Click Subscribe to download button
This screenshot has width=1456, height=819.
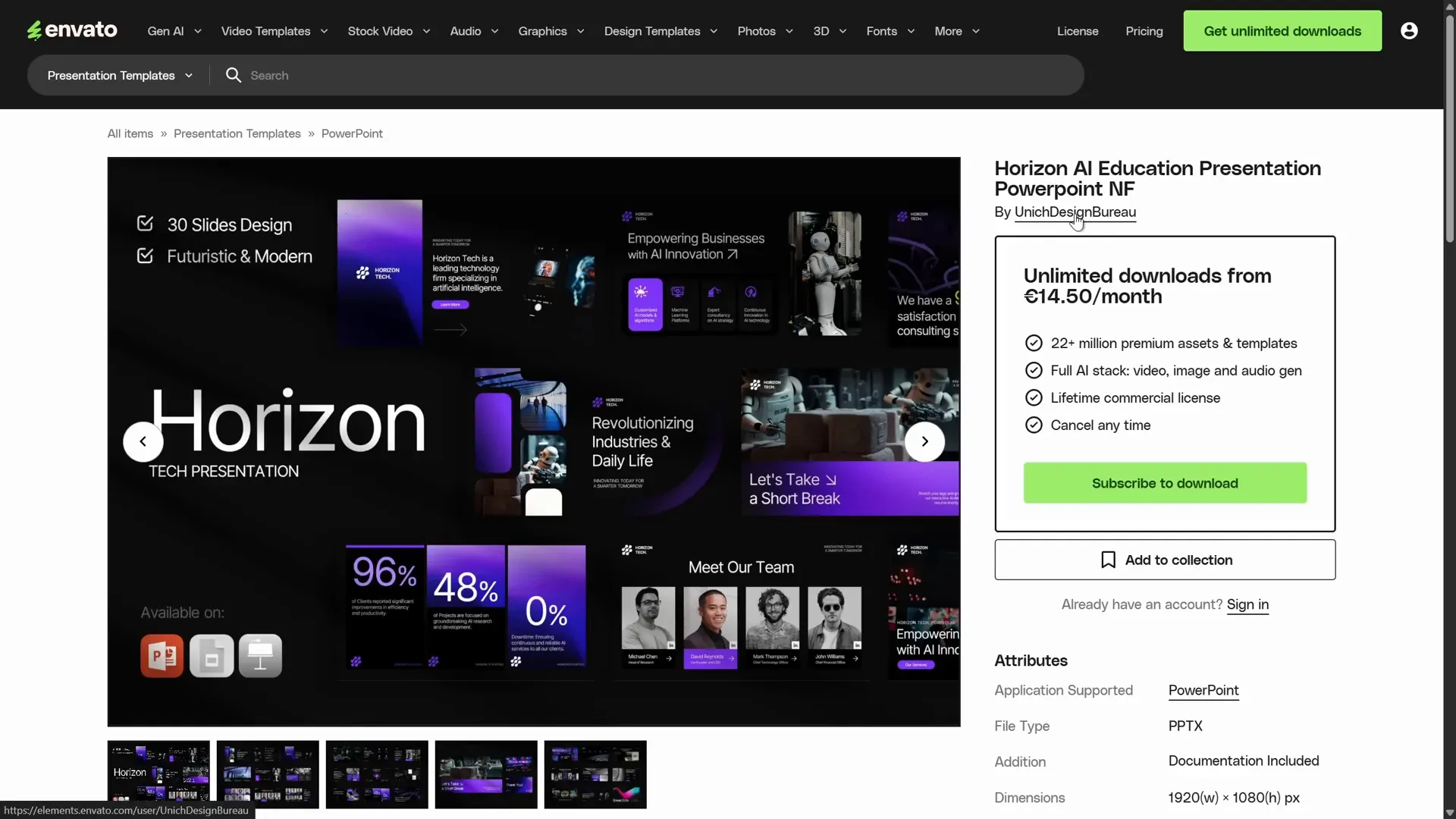point(1165,483)
